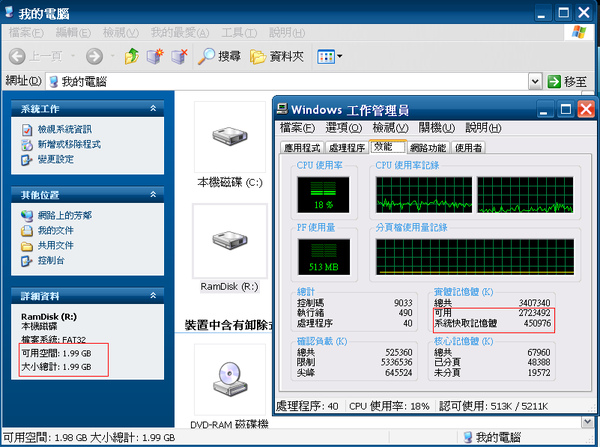Click the 認可使用: 513K / 5211K status
The width and height of the screenshot is (600, 447).
point(494,406)
